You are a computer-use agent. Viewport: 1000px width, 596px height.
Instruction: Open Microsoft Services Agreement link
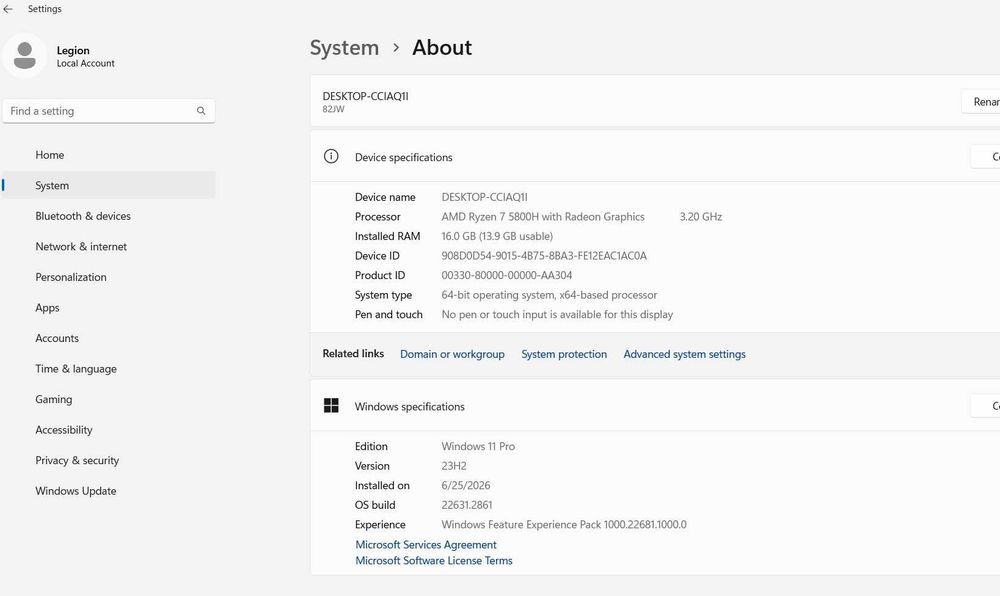[x=425, y=544]
